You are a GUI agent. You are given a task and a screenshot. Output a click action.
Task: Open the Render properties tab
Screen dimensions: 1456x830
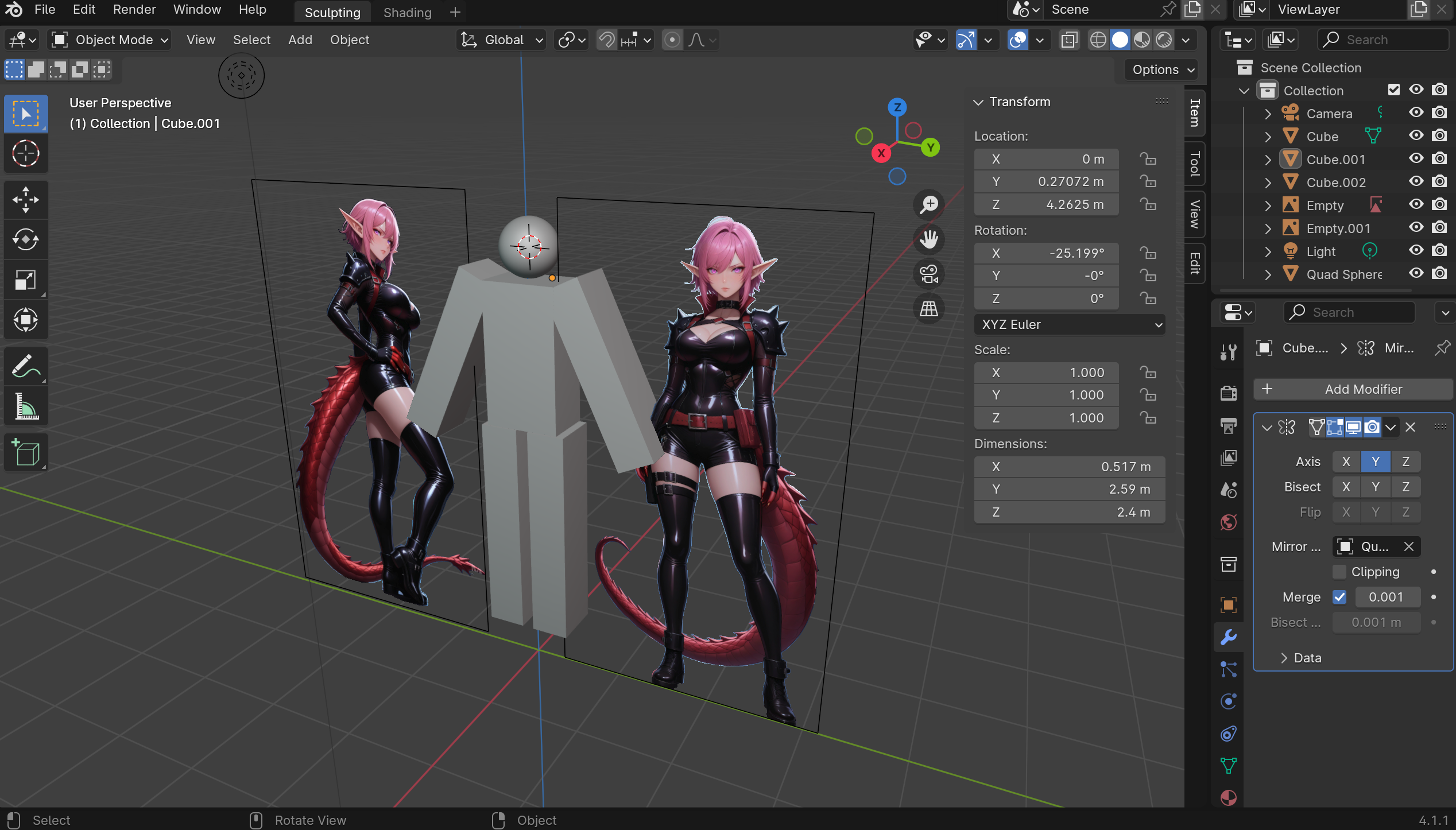1229,393
